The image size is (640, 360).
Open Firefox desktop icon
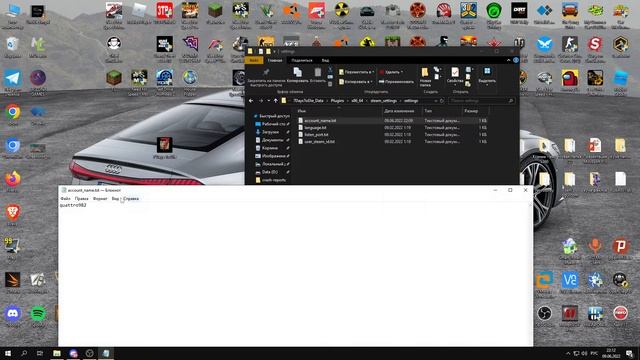pyautogui.click(x=13, y=182)
